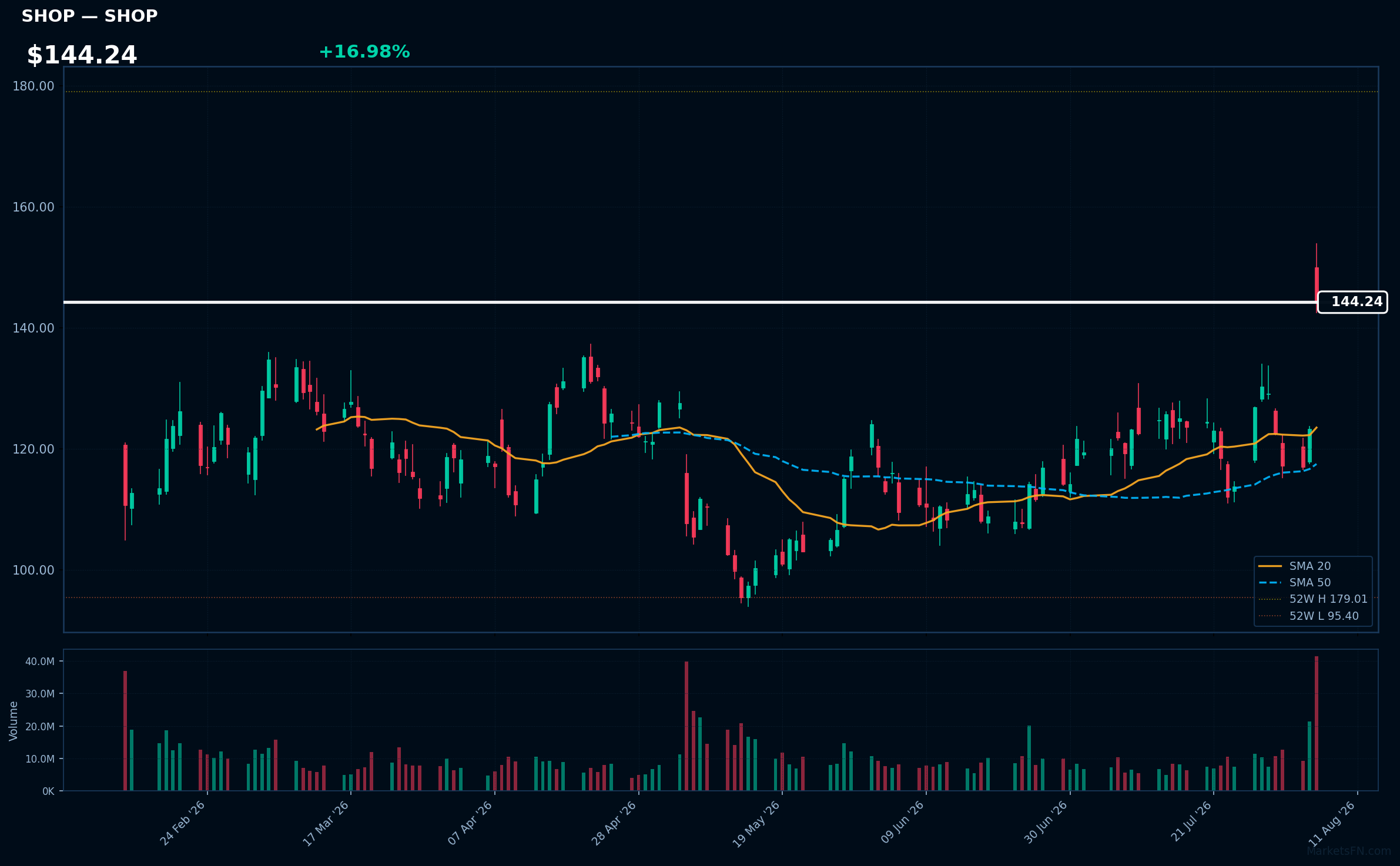
Task: Select the 52W L 95.40 legend entry
Action: [x=1309, y=616]
